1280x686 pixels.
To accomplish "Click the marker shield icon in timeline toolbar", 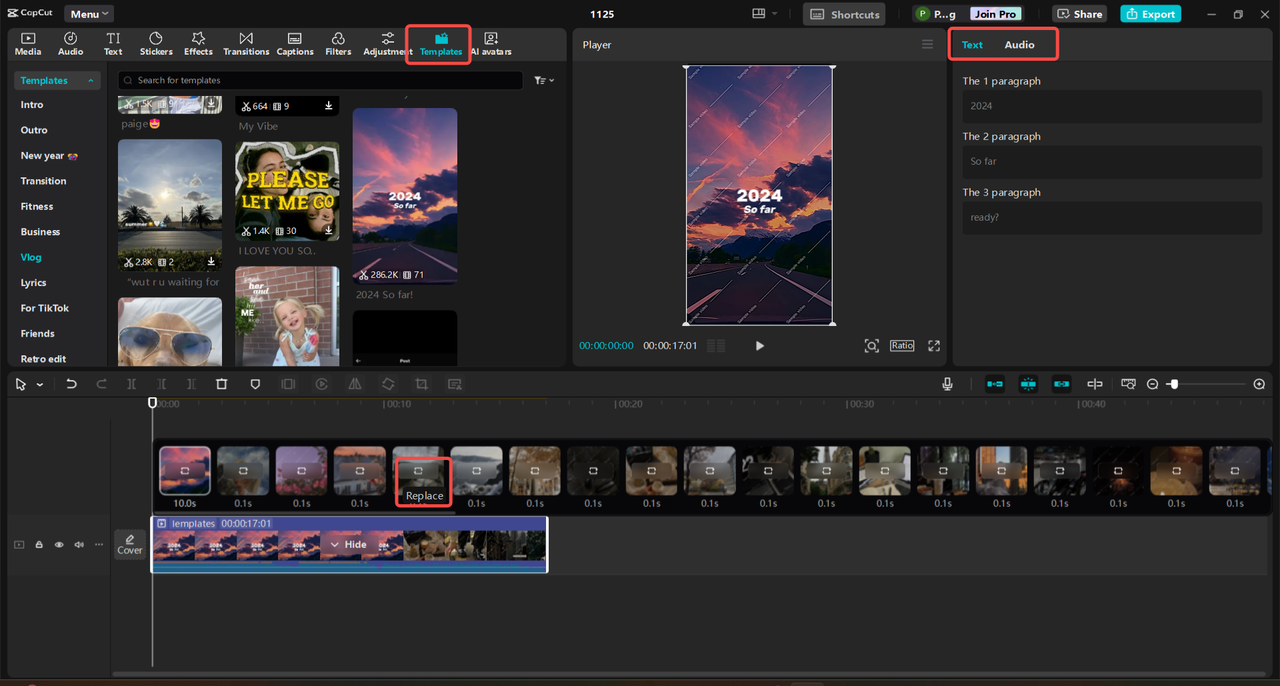I will tap(255, 384).
